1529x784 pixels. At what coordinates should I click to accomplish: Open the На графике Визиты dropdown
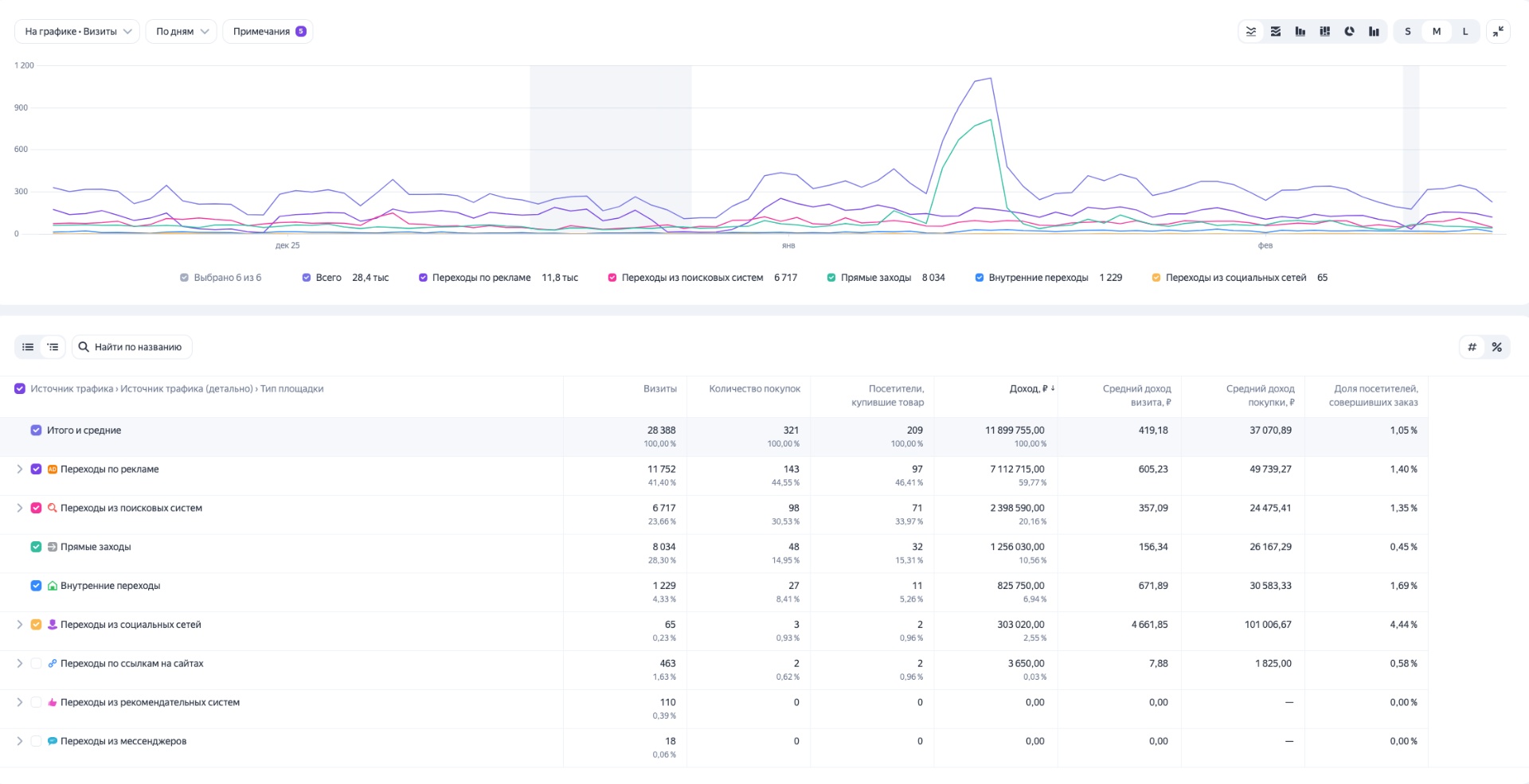[77, 32]
